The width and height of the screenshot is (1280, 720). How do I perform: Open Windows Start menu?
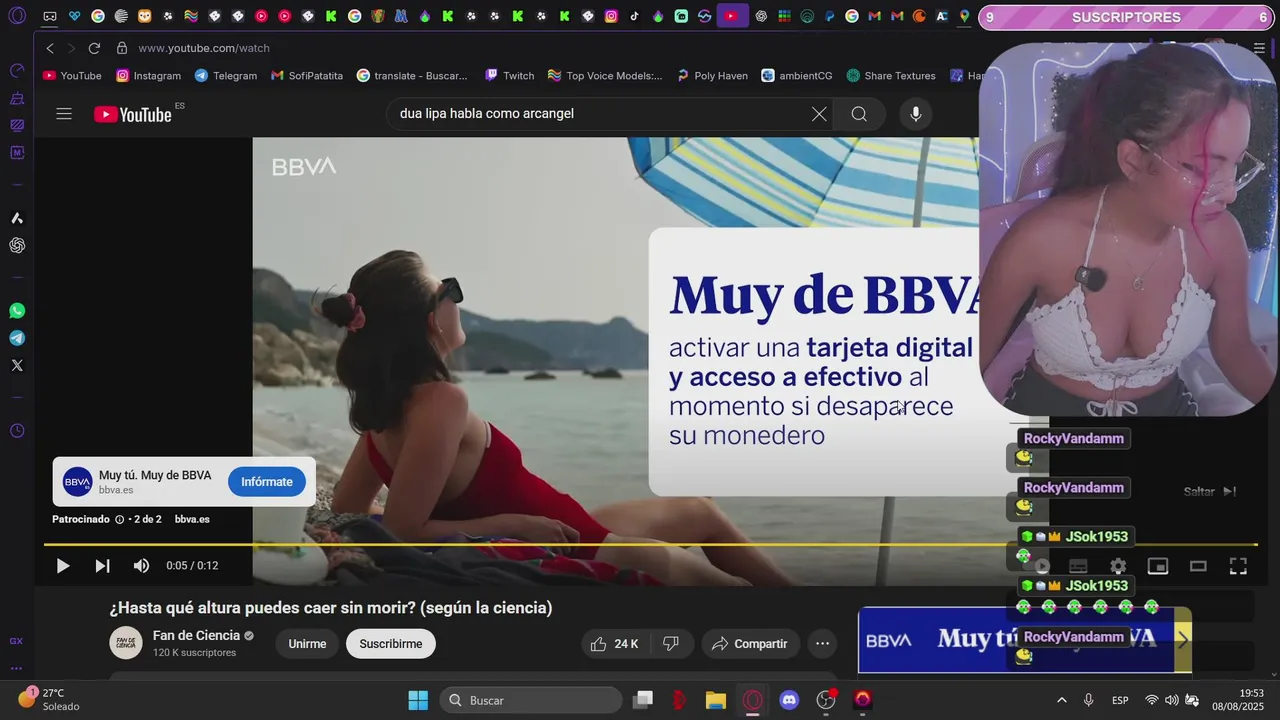coord(418,700)
